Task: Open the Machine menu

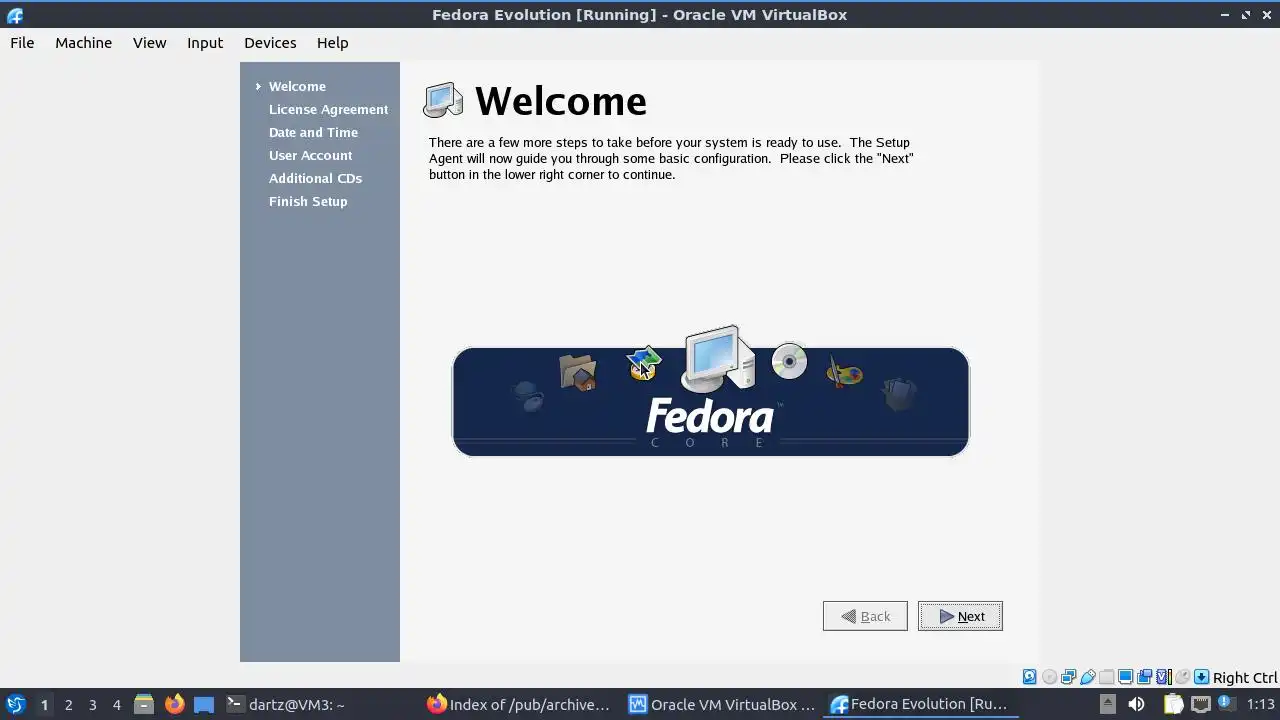Action: click(83, 43)
